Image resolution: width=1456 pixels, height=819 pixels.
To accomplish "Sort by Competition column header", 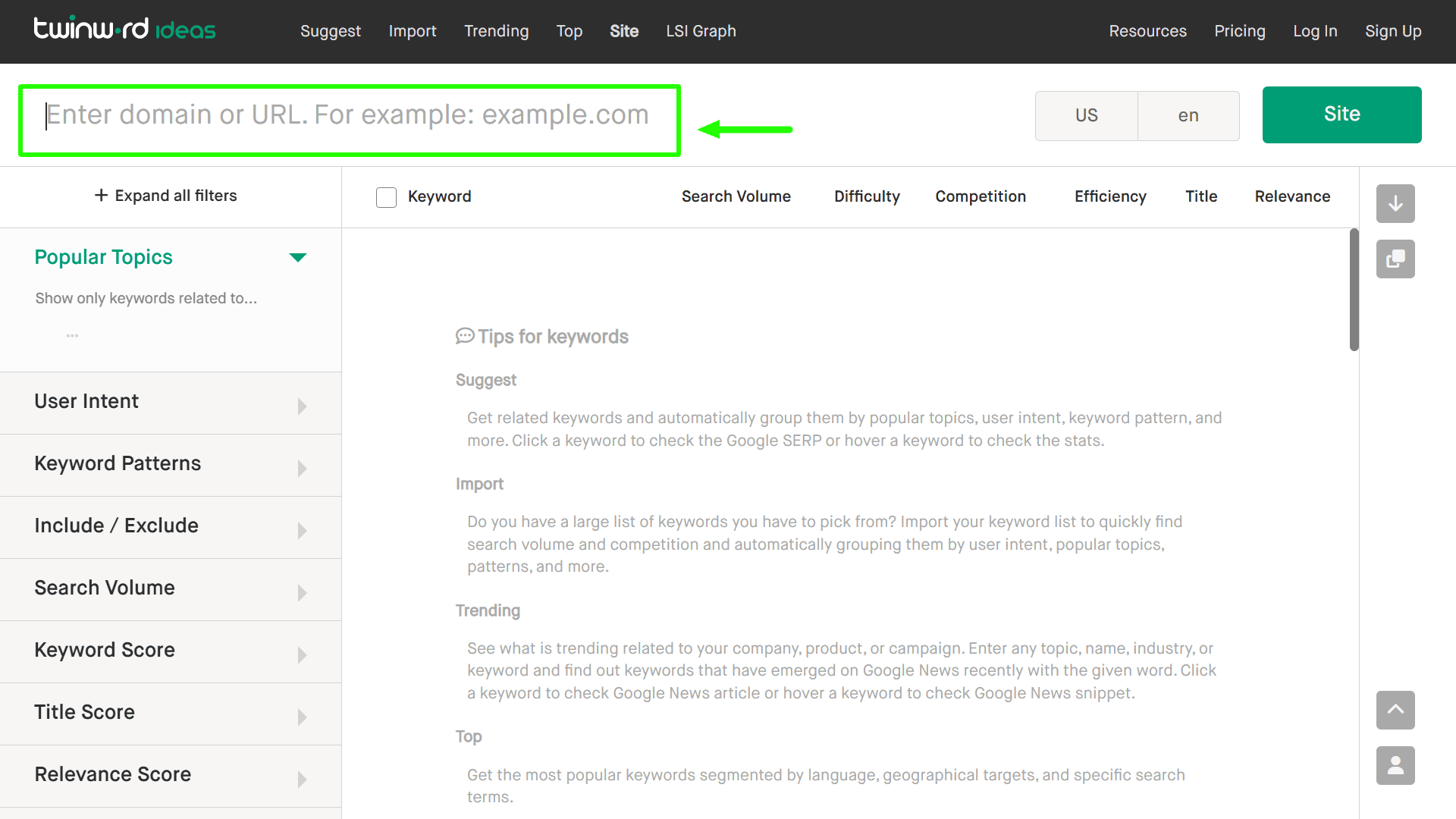I will 981,196.
